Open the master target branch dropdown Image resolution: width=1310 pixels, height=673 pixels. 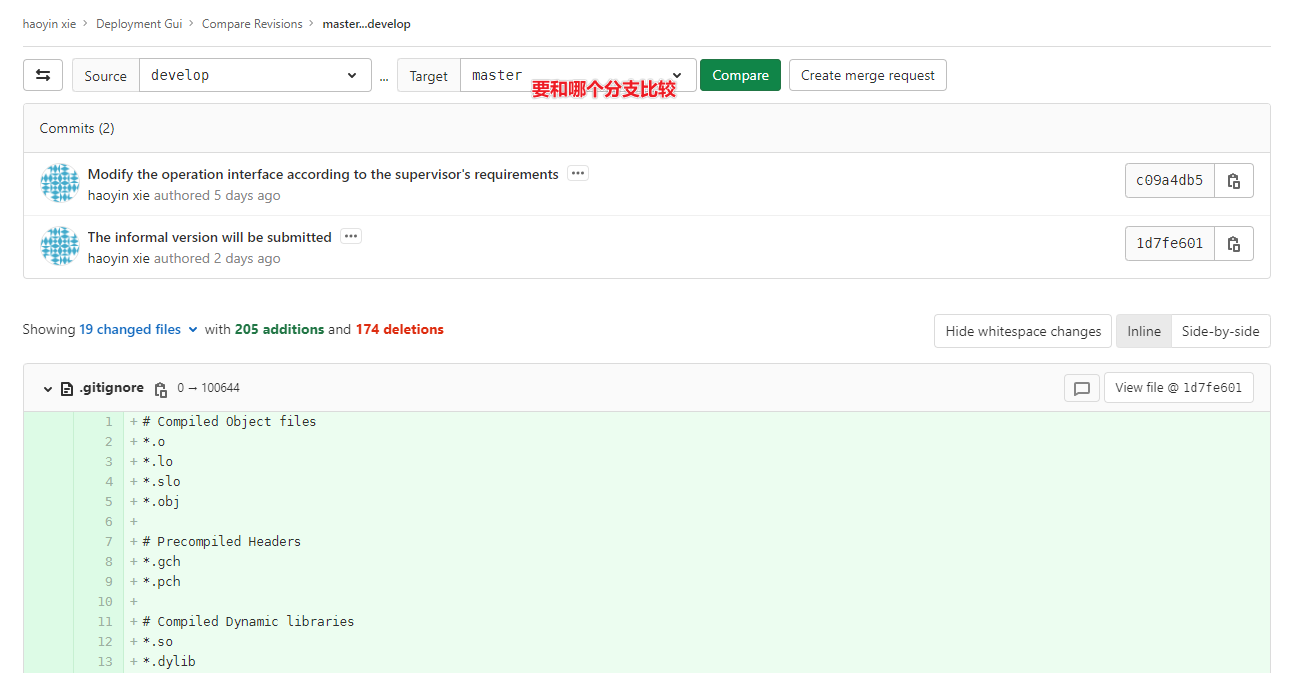coord(577,74)
